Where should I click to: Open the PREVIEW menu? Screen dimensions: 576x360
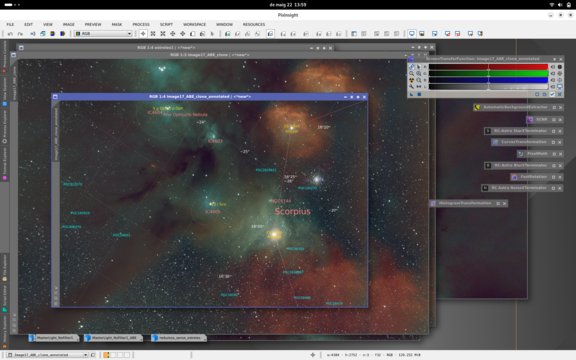click(93, 25)
